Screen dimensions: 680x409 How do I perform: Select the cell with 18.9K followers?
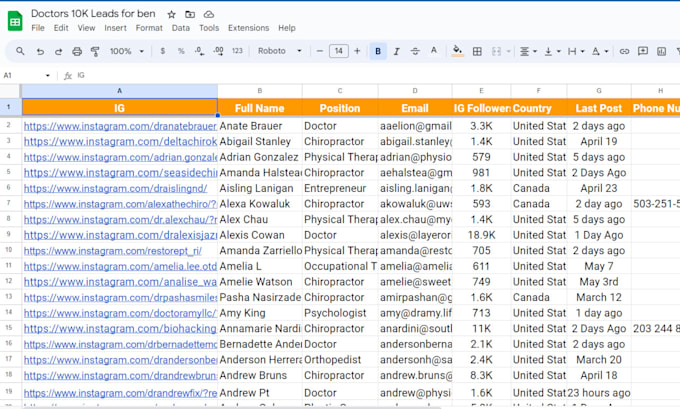click(x=481, y=235)
